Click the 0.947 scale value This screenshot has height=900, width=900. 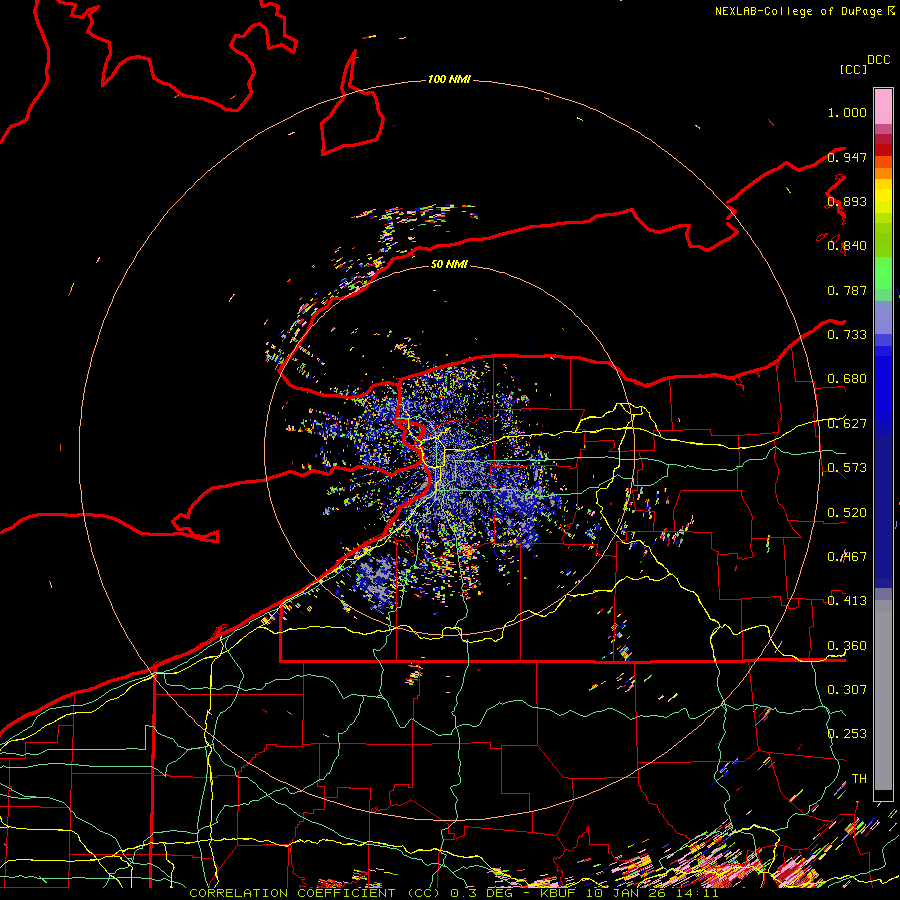pyautogui.click(x=847, y=157)
